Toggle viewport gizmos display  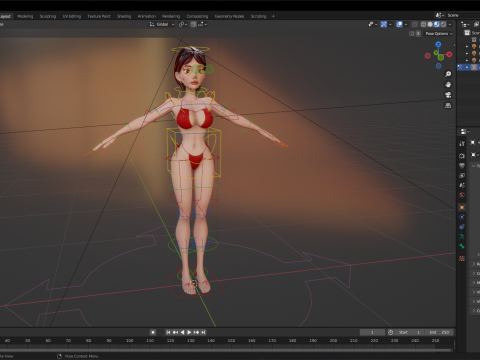384,24
